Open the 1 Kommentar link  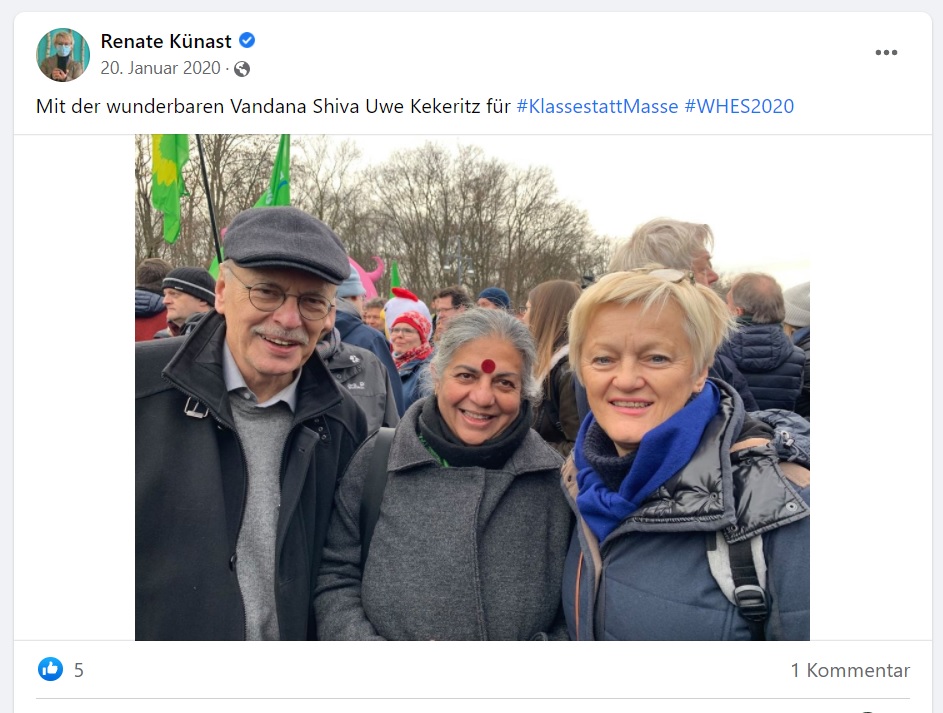[850, 670]
